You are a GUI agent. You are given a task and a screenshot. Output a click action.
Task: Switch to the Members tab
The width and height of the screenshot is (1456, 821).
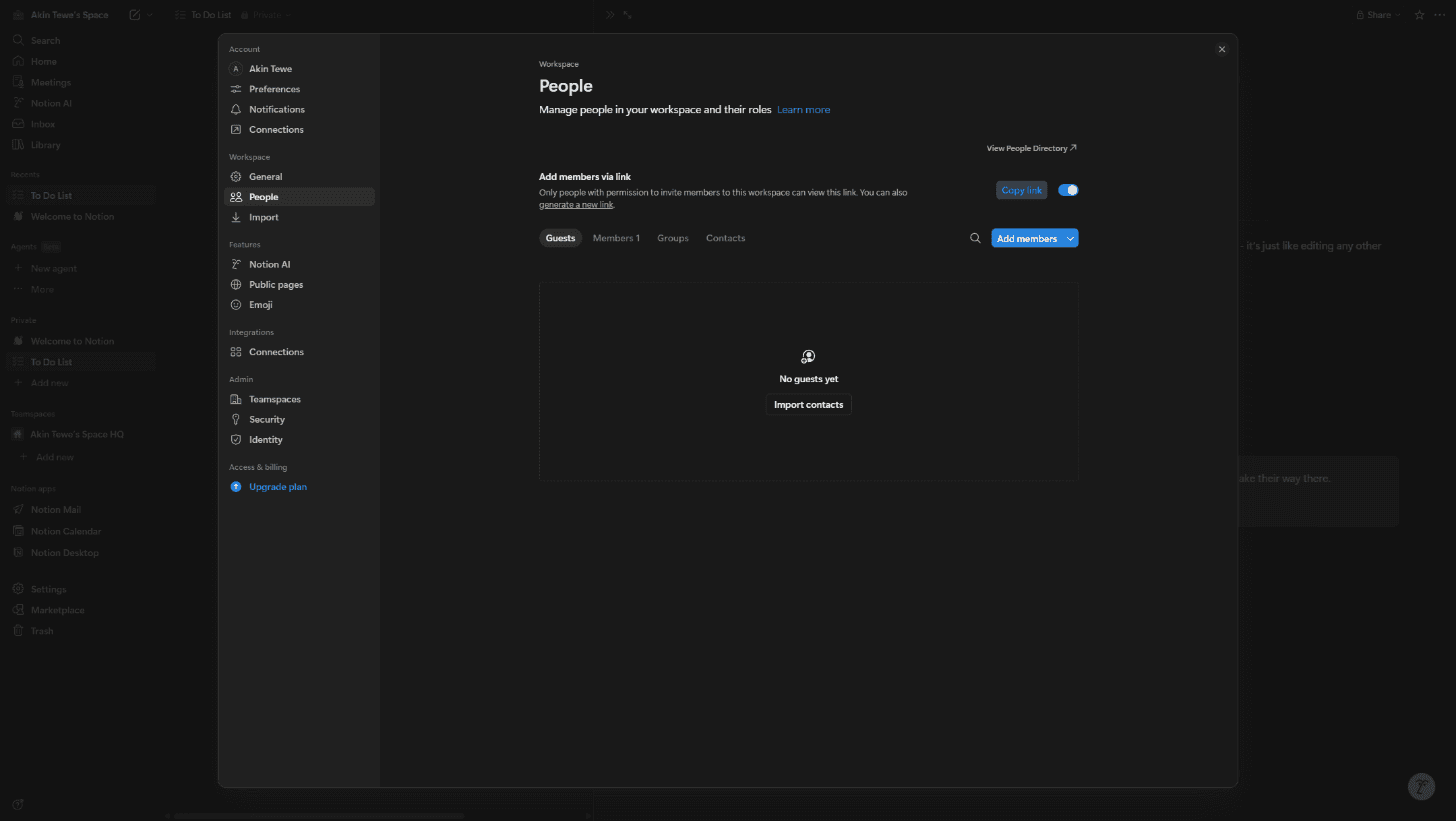pos(616,238)
